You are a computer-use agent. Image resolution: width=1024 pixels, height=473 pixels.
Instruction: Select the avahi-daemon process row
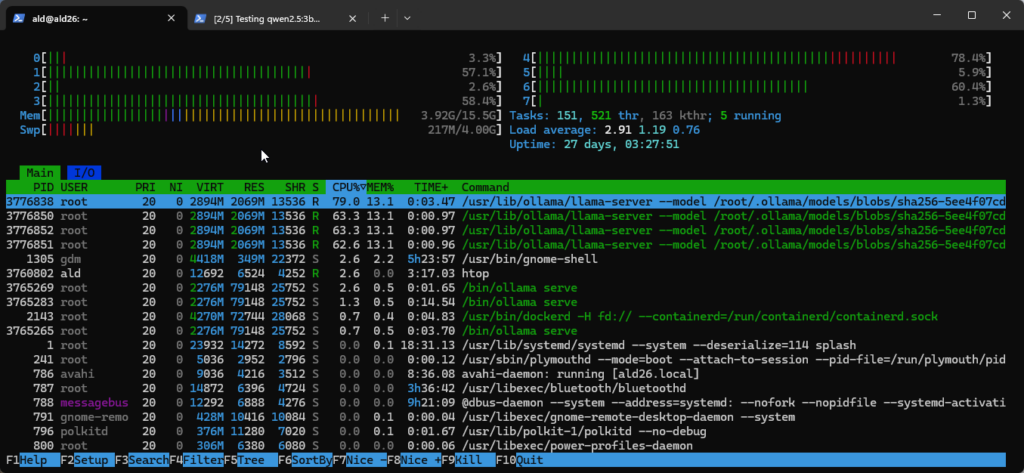point(506,374)
